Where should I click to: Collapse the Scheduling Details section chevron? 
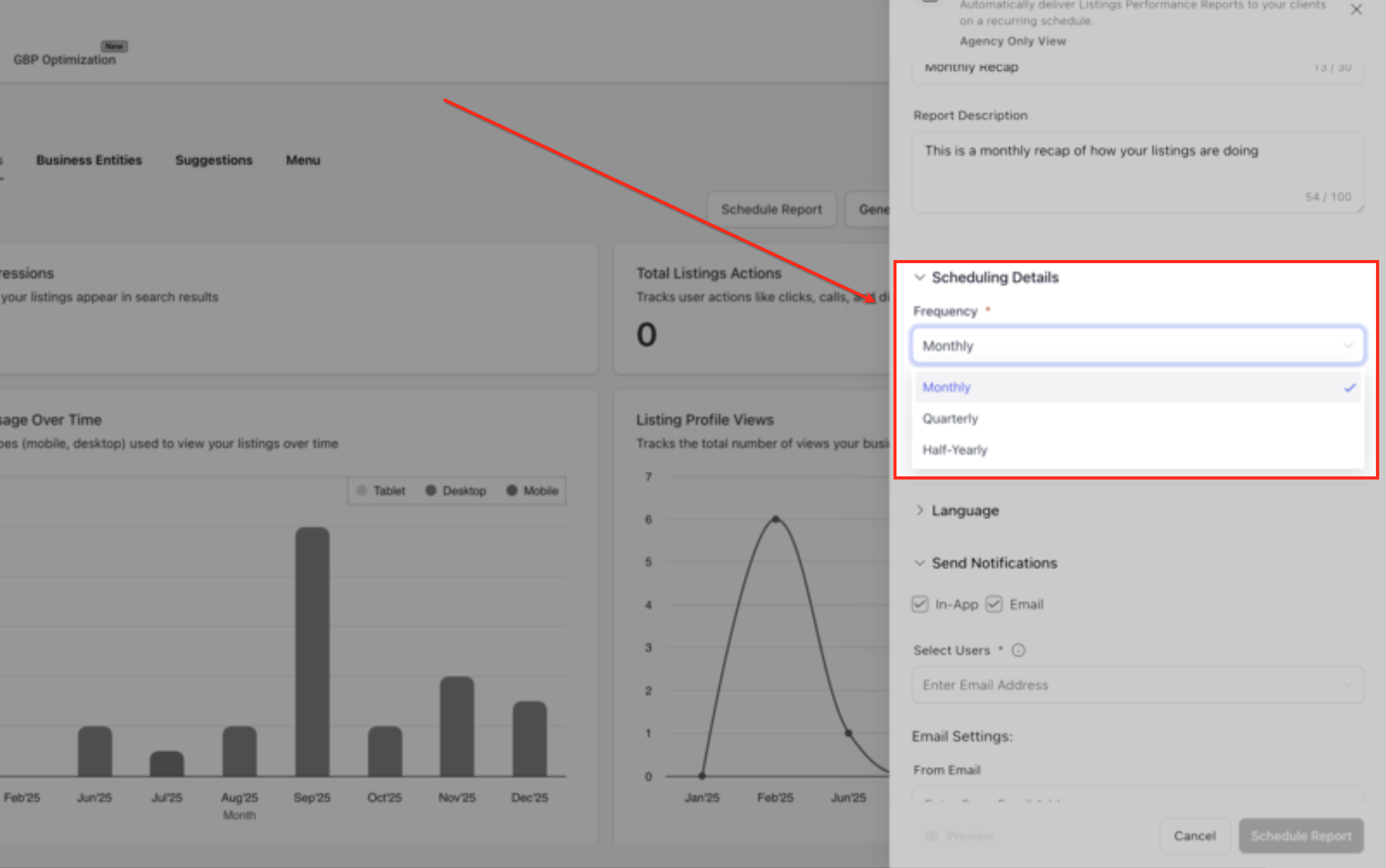tap(919, 277)
